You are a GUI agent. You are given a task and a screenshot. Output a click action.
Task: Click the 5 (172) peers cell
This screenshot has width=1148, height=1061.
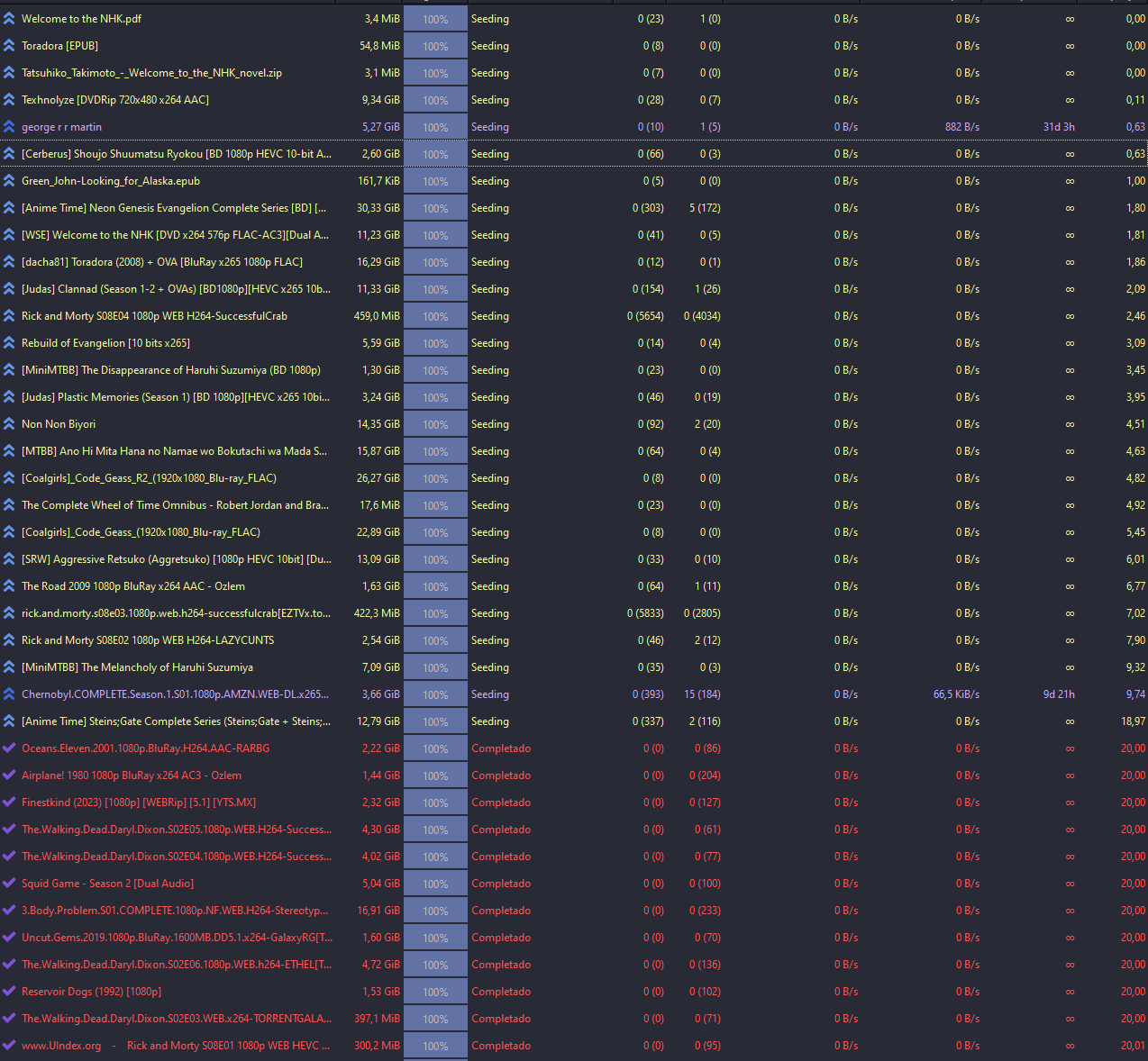coord(705,208)
